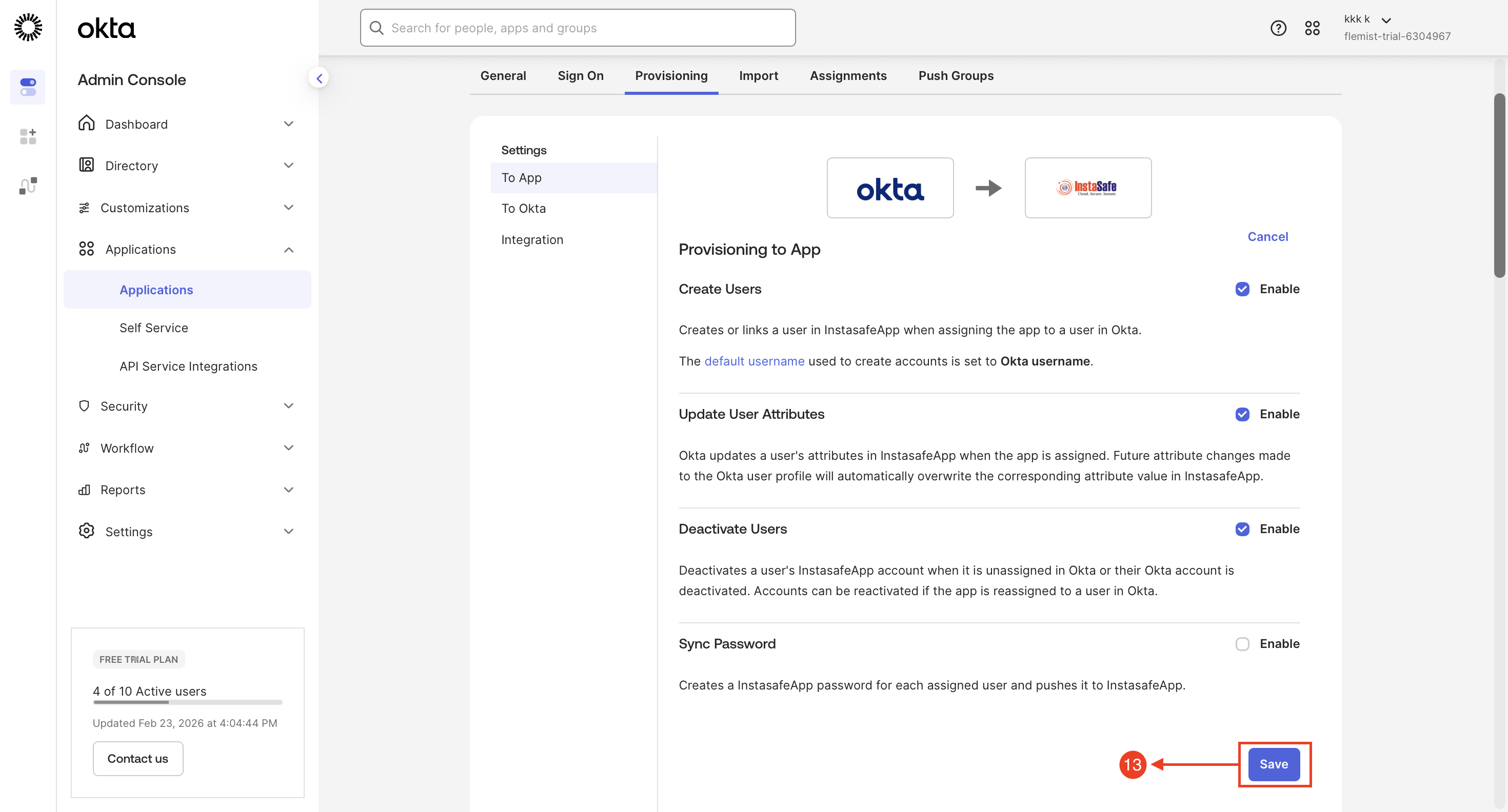
Task: Select To Okta in Settings list
Action: point(523,208)
